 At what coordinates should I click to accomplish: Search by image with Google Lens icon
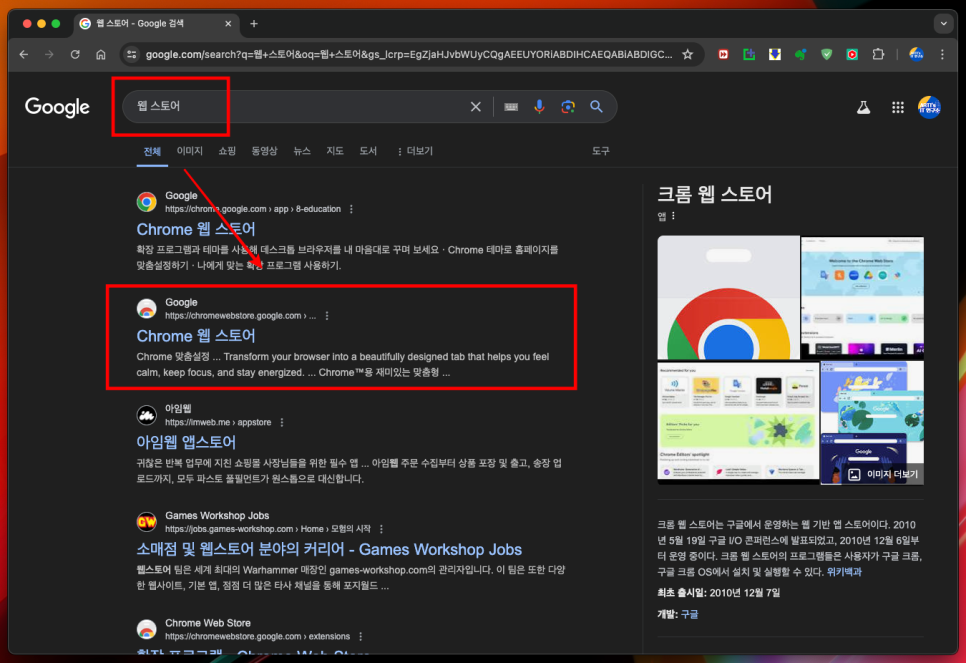[x=568, y=107]
